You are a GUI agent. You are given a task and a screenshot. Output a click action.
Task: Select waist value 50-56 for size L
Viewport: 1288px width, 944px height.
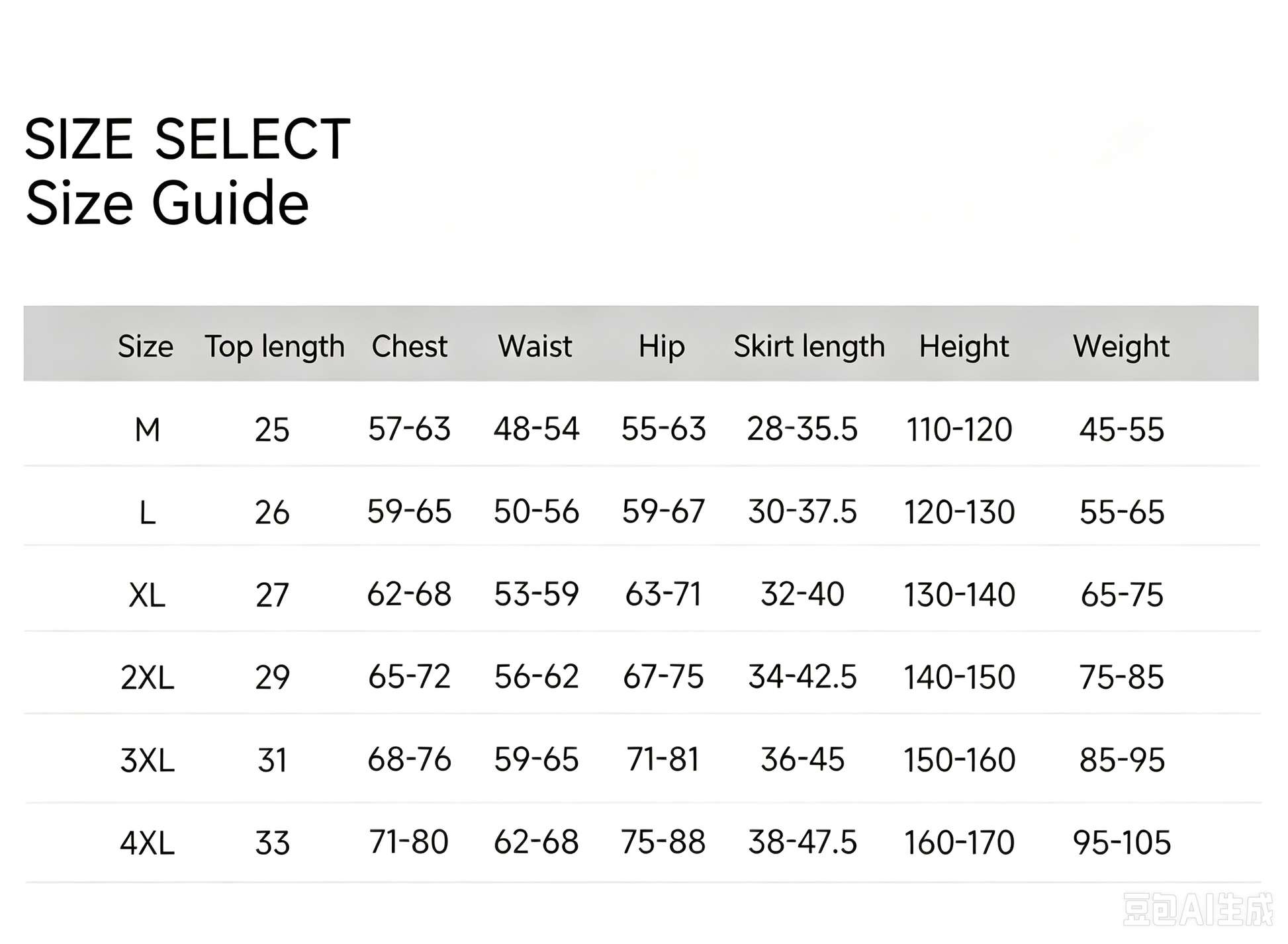pos(536,511)
